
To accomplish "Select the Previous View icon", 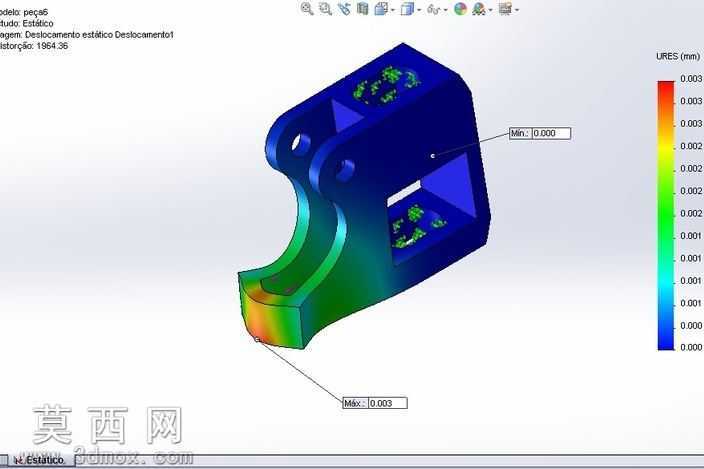I will (344, 9).
